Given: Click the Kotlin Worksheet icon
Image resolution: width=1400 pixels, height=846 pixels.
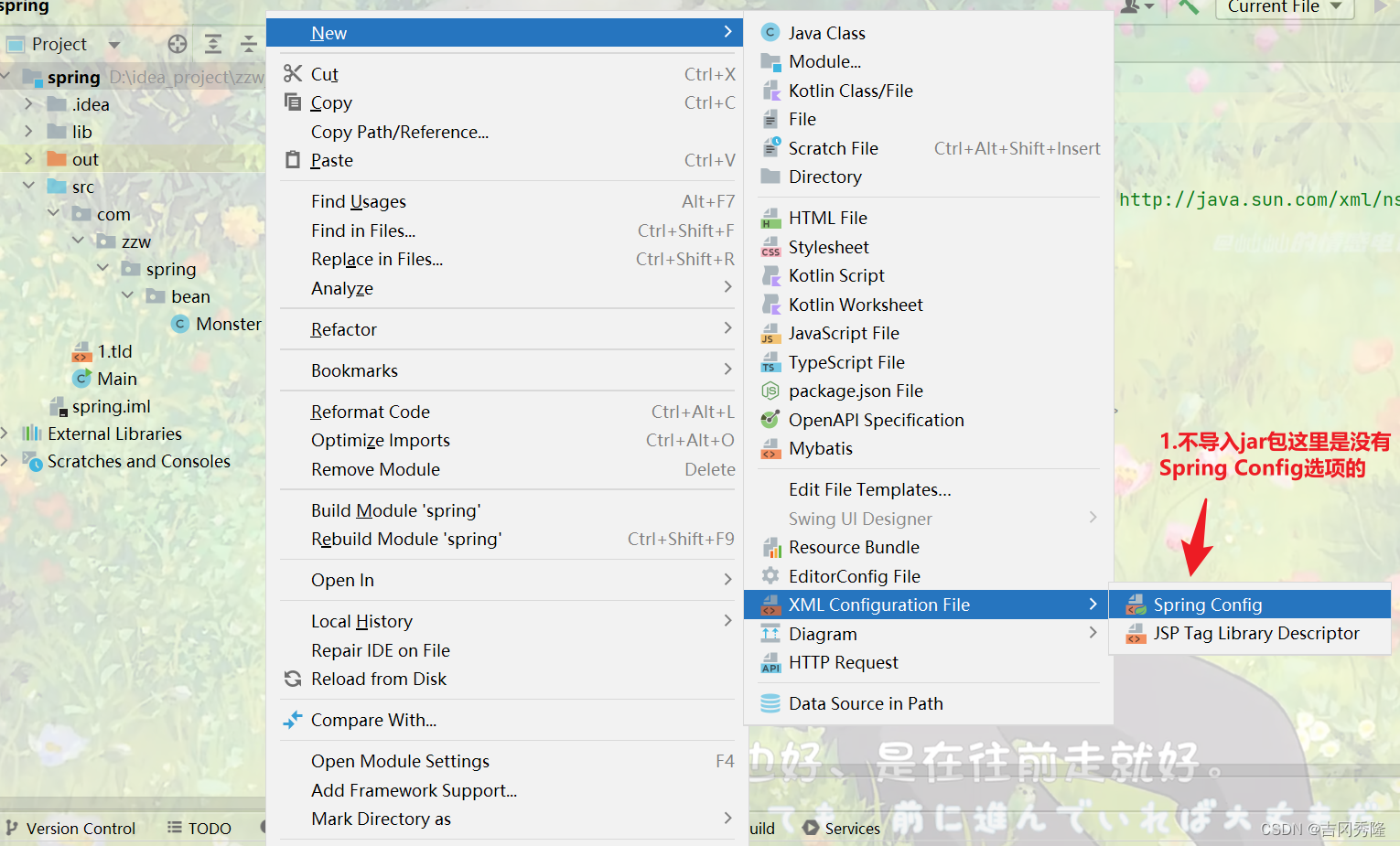Looking at the screenshot, I should point(770,305).
